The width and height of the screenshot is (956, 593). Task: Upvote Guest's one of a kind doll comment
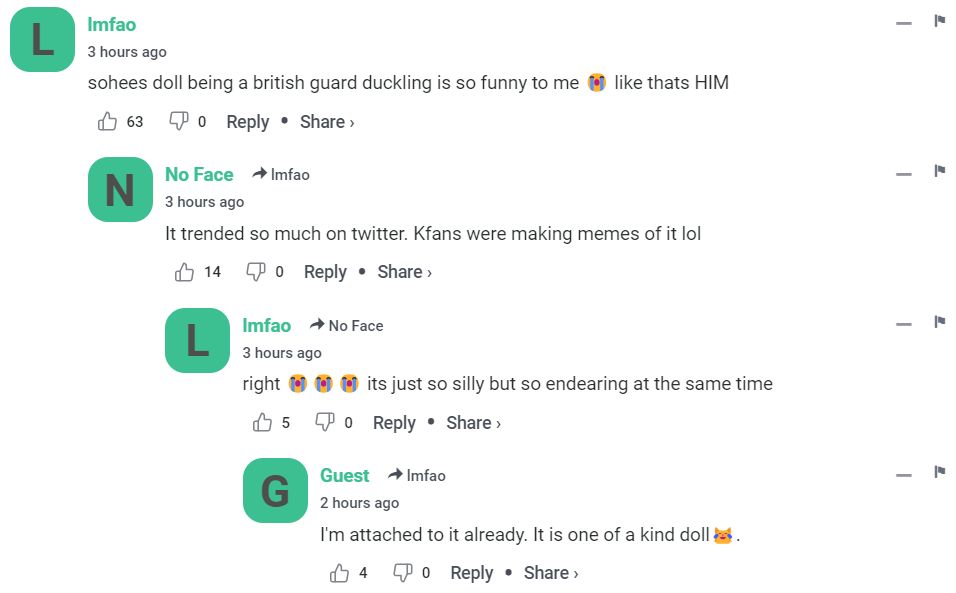click(340, 573)
